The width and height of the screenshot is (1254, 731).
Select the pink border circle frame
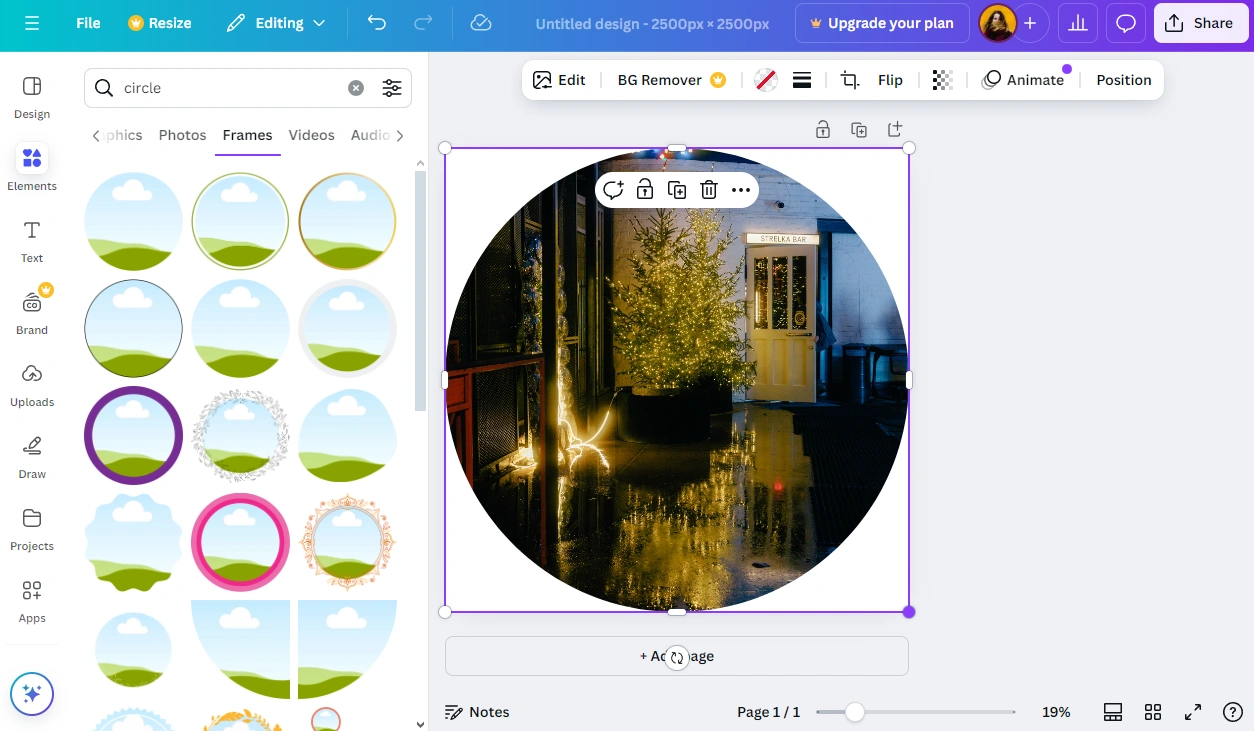[240, 542]
